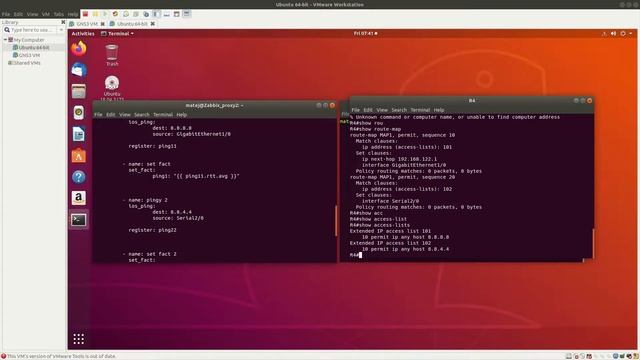Screen dimensions: 640x360
Task: Collapse the My Computer tree node
Action: (x=5, y=40)
